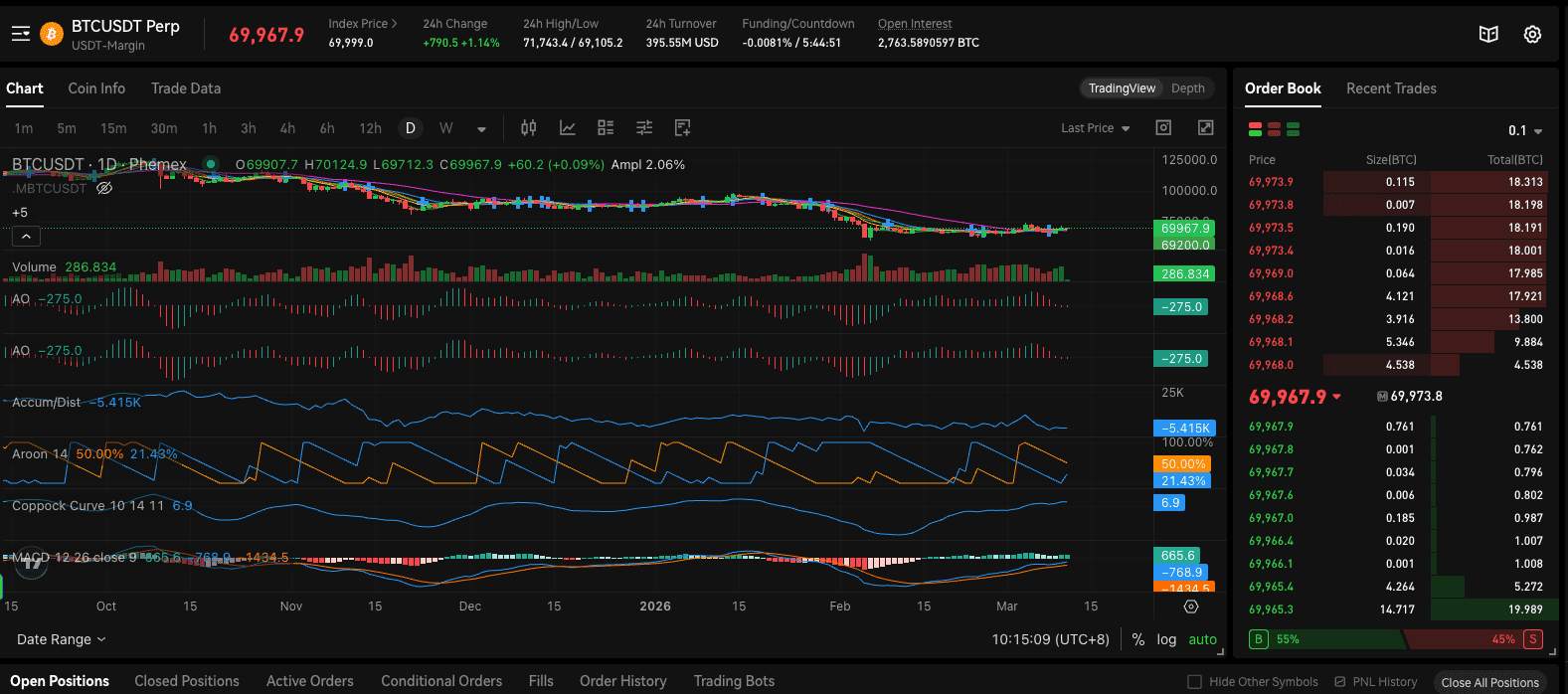Open the guide book icon
The width and height of the screenshot is (1568, 694).
pyautogui.click(x=1488, y=35)
